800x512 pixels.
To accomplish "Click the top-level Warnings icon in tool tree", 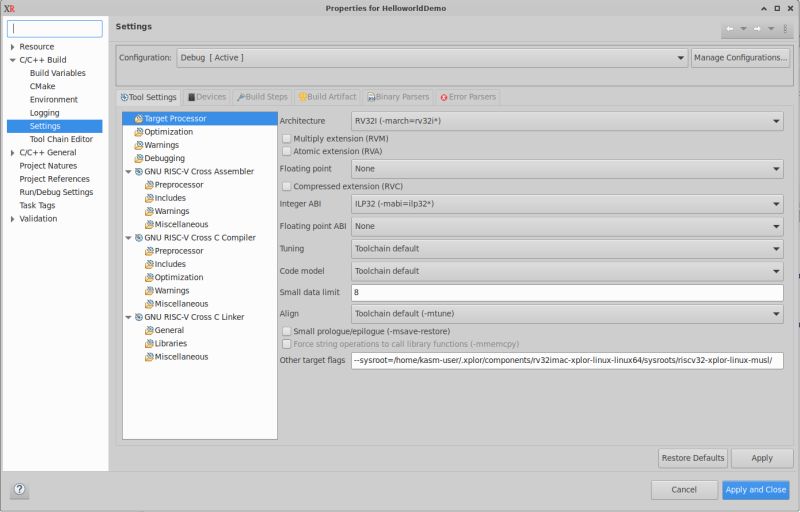I will 138,145.
